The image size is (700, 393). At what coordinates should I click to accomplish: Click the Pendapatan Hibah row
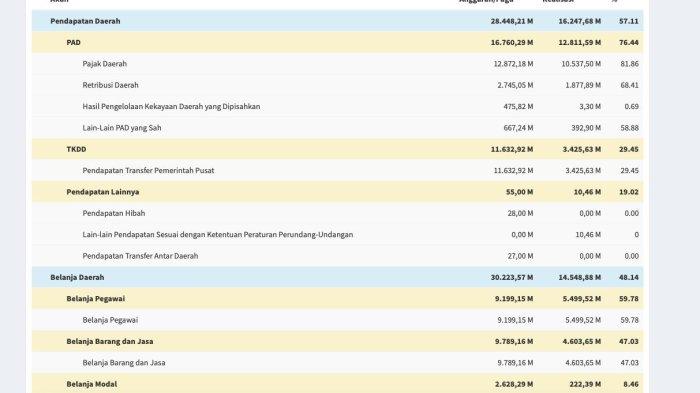(338, 213)
